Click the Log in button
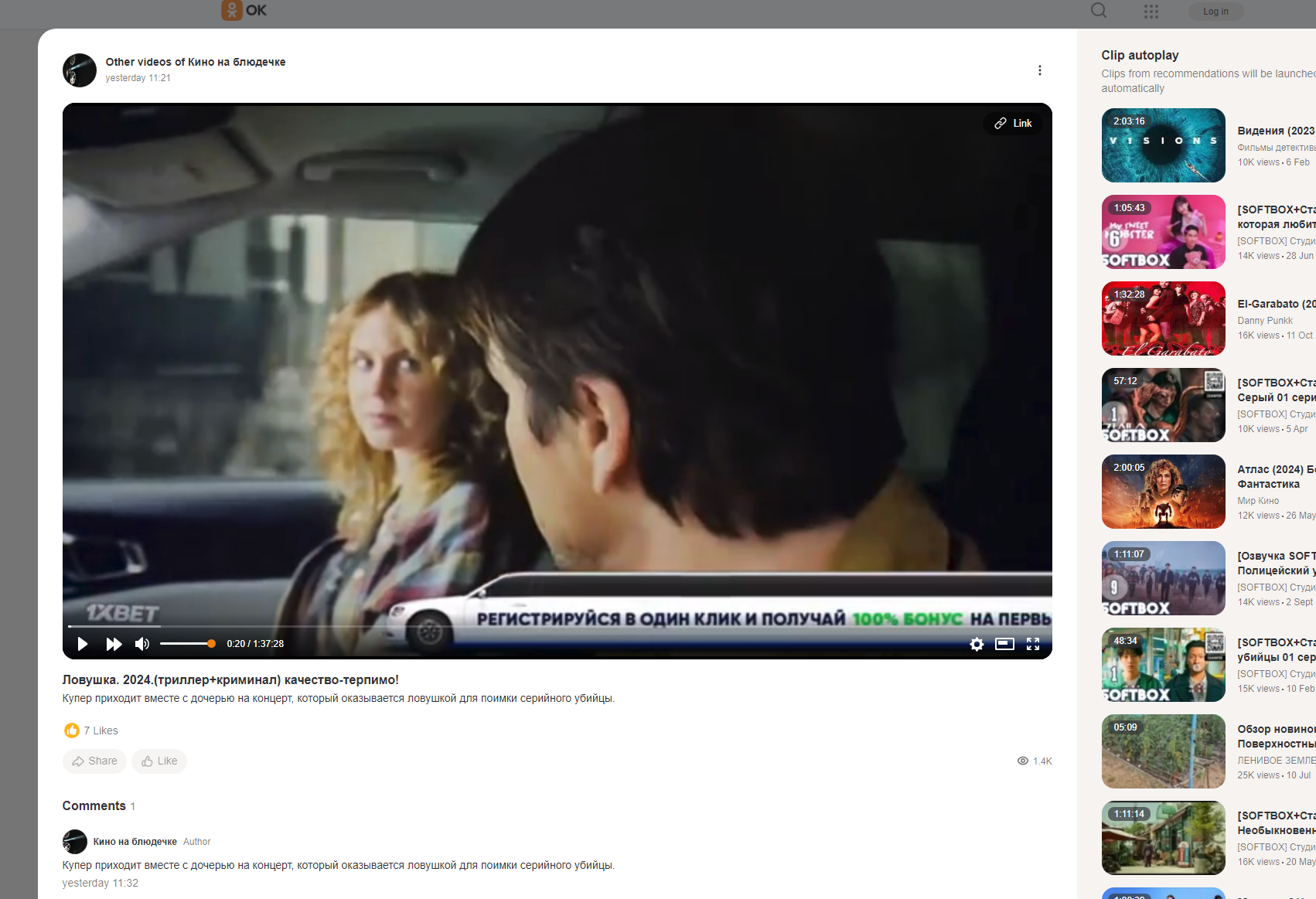Viewport: 1316px width, 899px height. (x=1215, y=12)
